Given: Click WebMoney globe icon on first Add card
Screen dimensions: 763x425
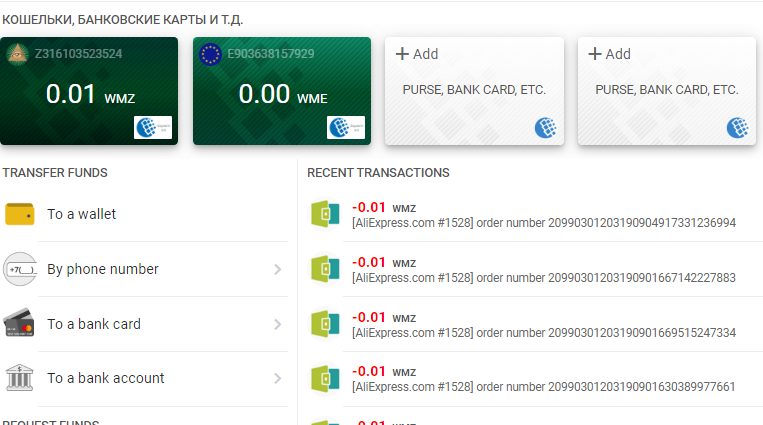Looking at the screenshot, I should tap(545, 128).
